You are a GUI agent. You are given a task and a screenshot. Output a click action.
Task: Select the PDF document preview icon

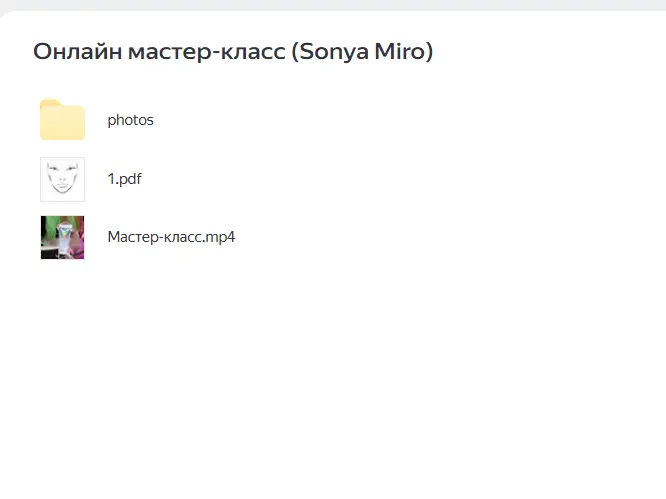62,179
